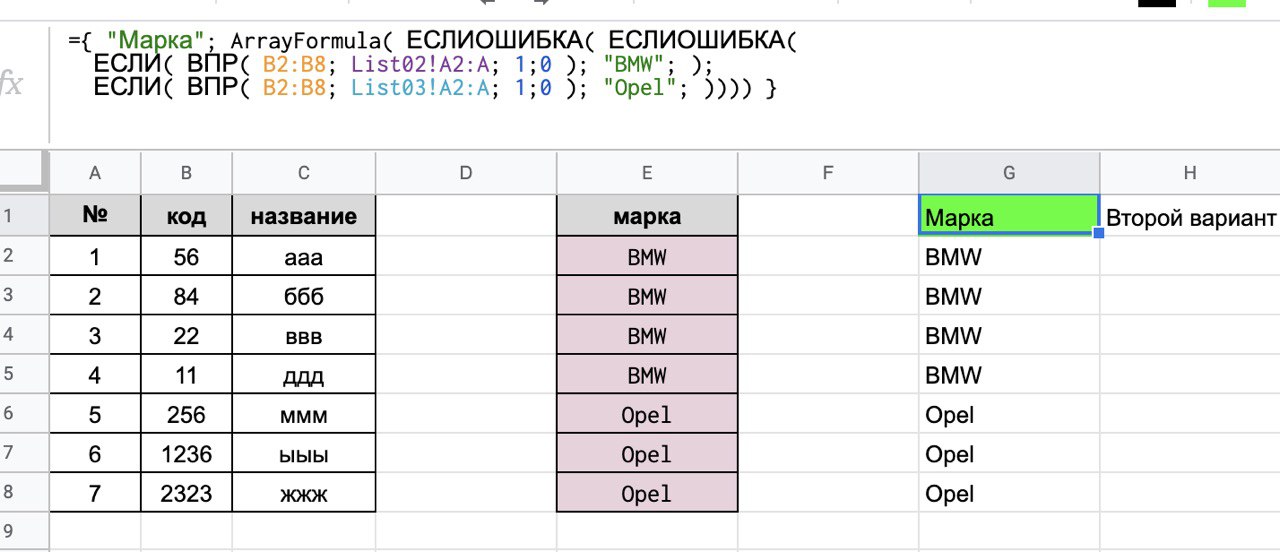1280x552 pixels.
Task: Select row 3 header
Action: (x=24, y=296)
